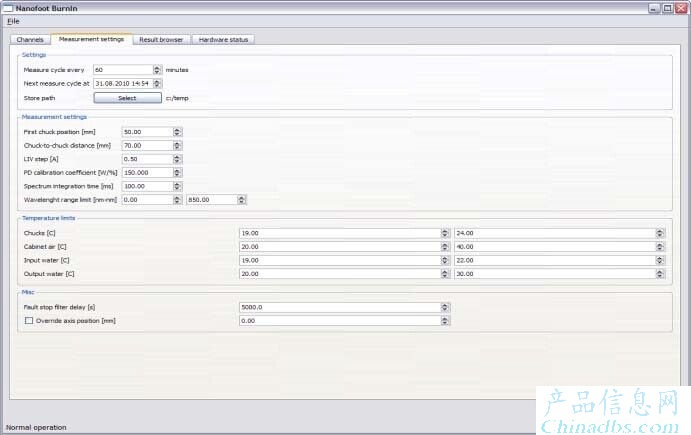Click Chucks minimum temperature stepper
Screen dimensions: 691x435
445,233
